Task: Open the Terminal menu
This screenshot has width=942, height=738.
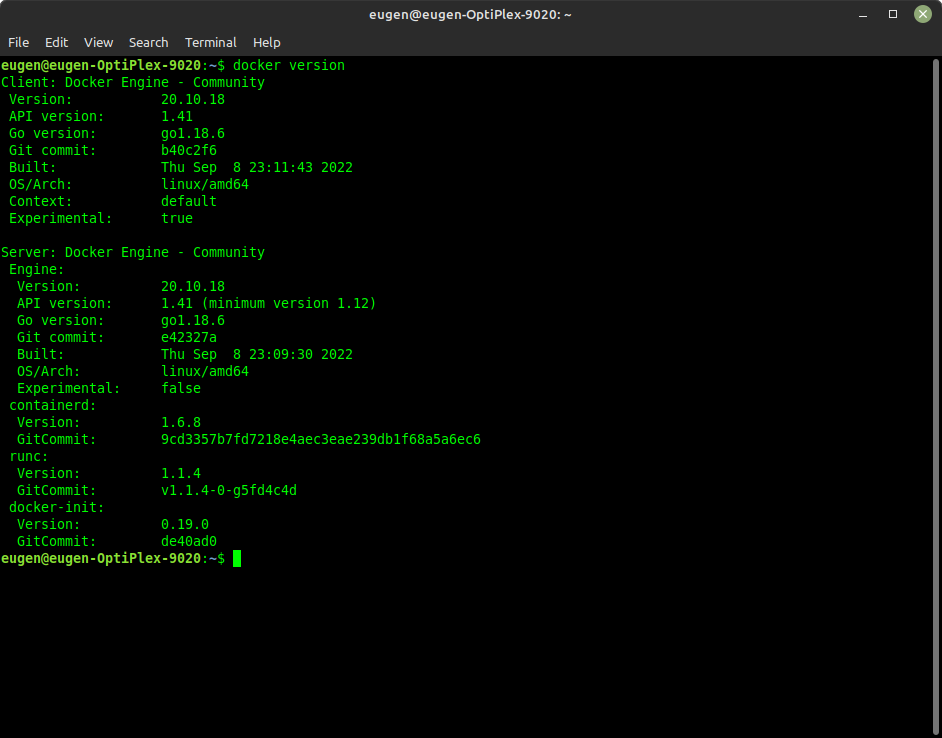Action: coord(211,42)
